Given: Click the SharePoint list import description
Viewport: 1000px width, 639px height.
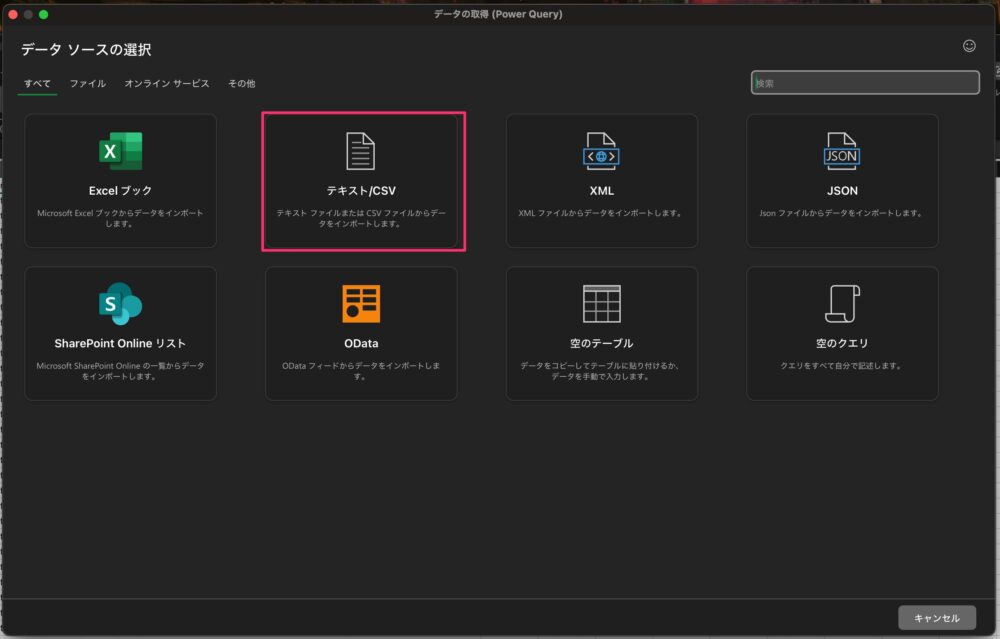Looking at the screenshot, I should coord(120,371).
